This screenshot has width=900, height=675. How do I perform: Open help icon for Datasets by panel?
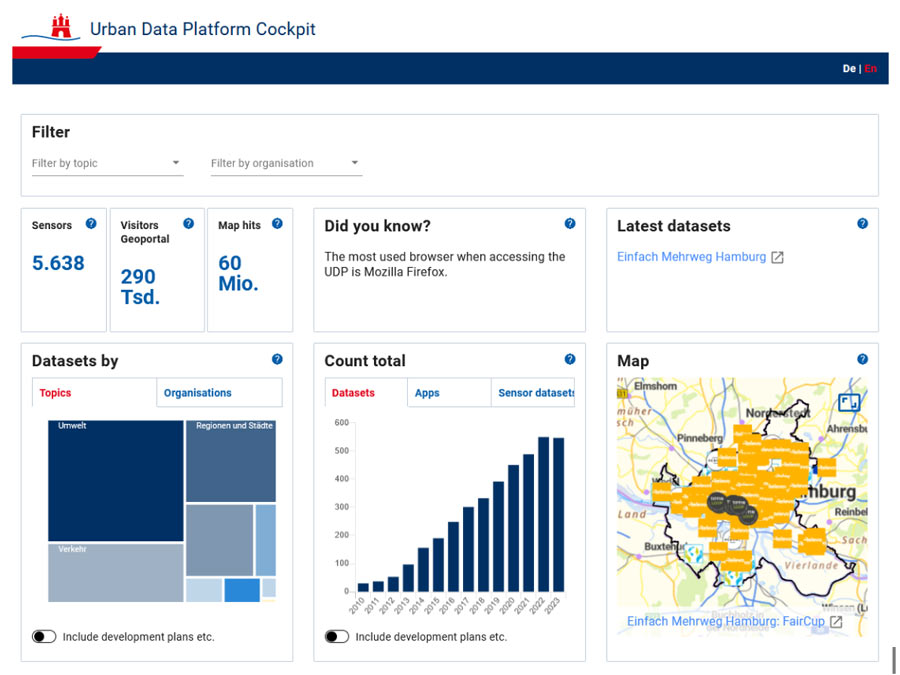click(x=277, y=359)
